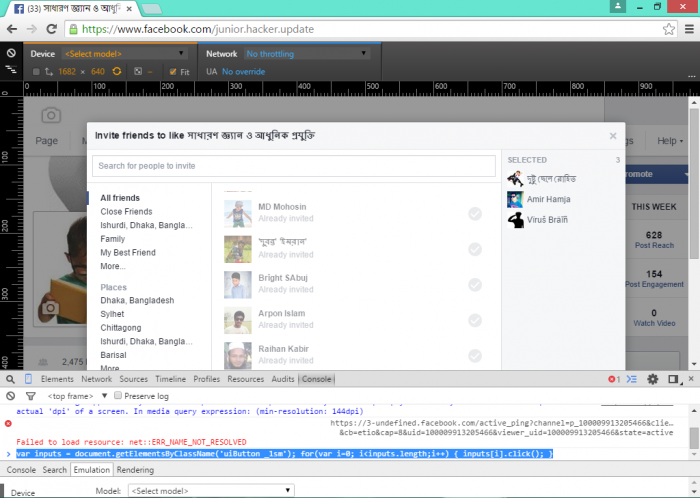
Task: Reload the page with the refresh icon
Action: tap(52, 29)
